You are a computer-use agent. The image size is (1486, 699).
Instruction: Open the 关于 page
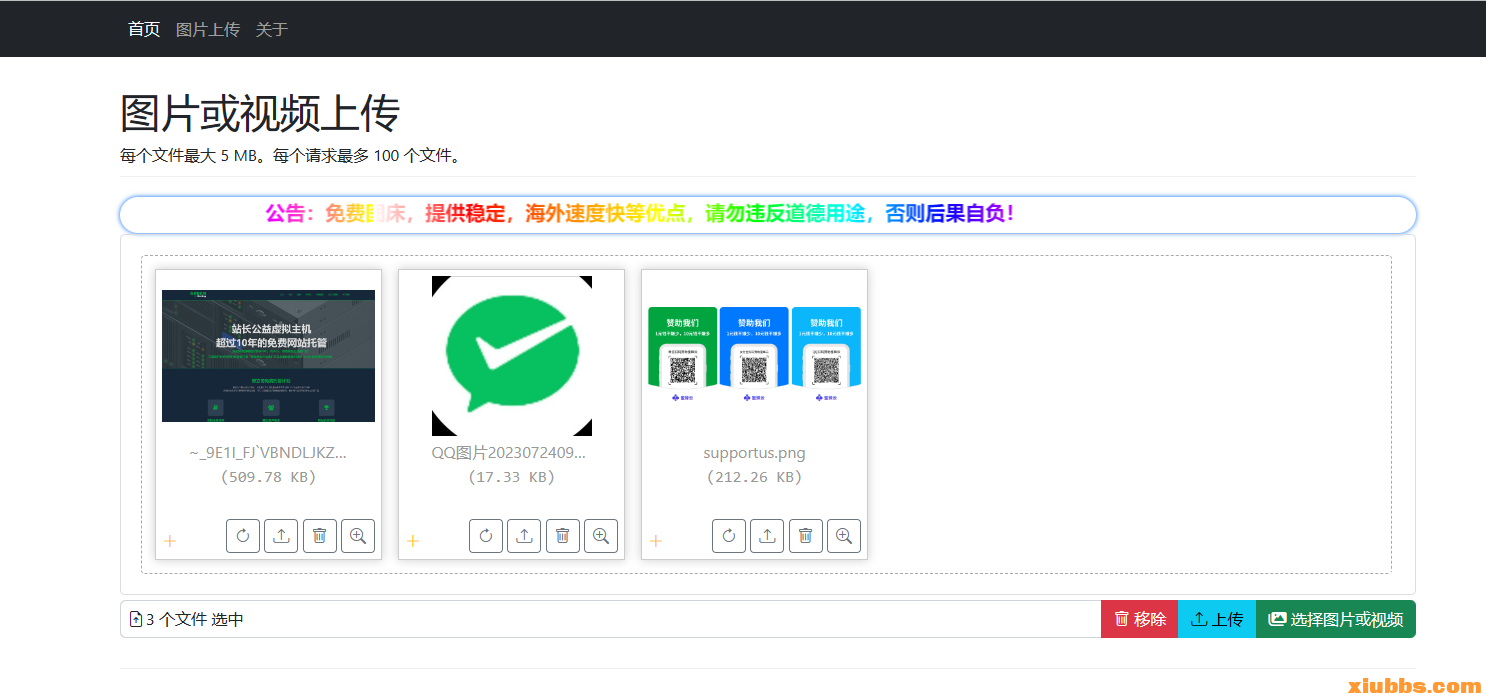pos(272,29)
